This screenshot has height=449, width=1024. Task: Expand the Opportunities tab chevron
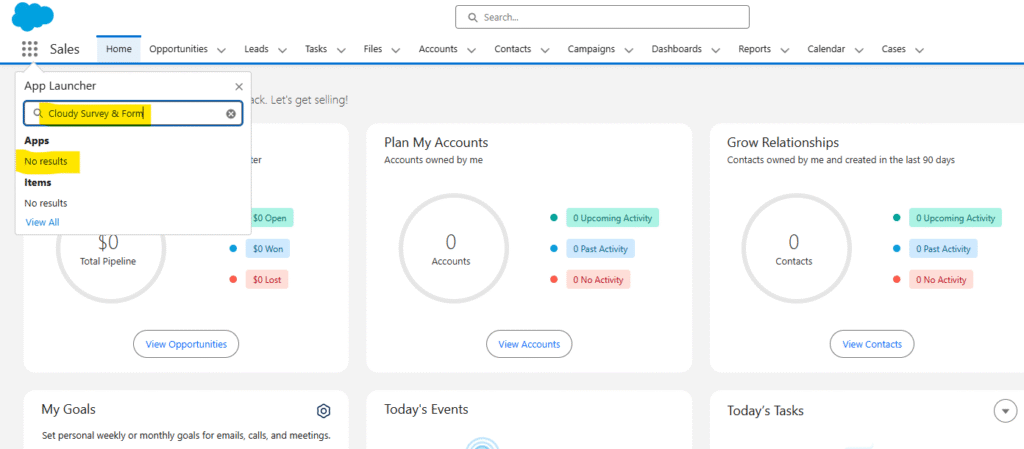tap(221, 50)
